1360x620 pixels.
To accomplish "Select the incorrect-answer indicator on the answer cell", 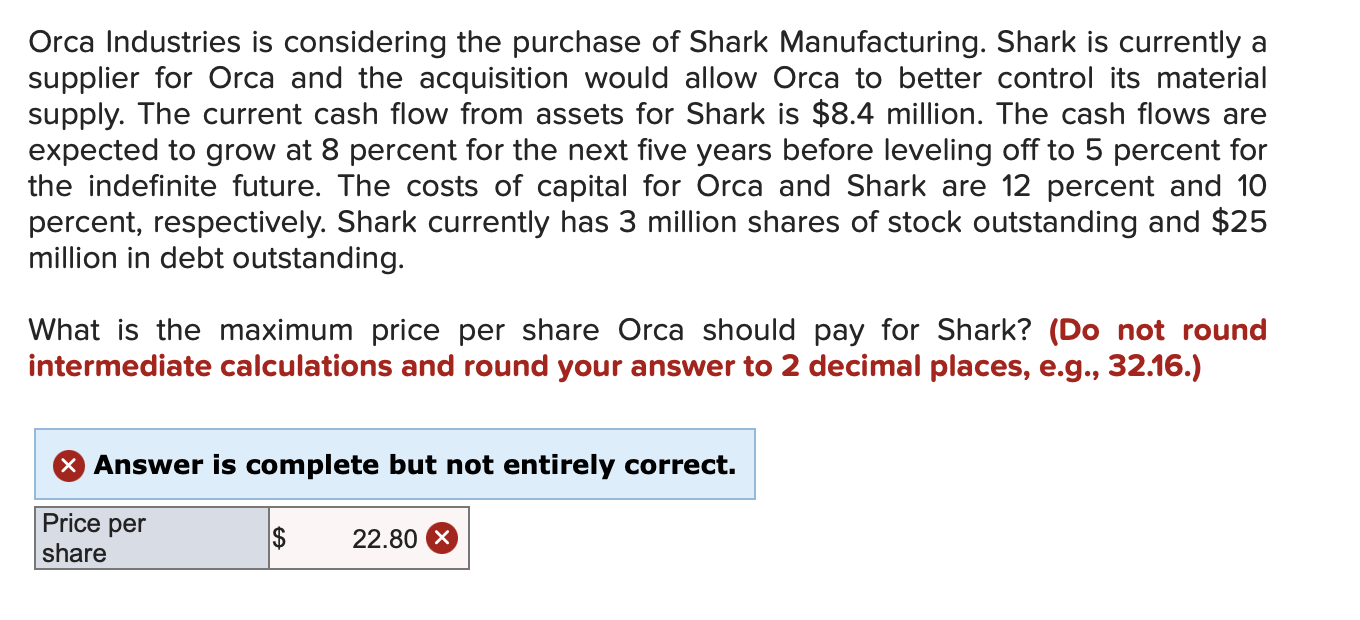I will point(444,538).
